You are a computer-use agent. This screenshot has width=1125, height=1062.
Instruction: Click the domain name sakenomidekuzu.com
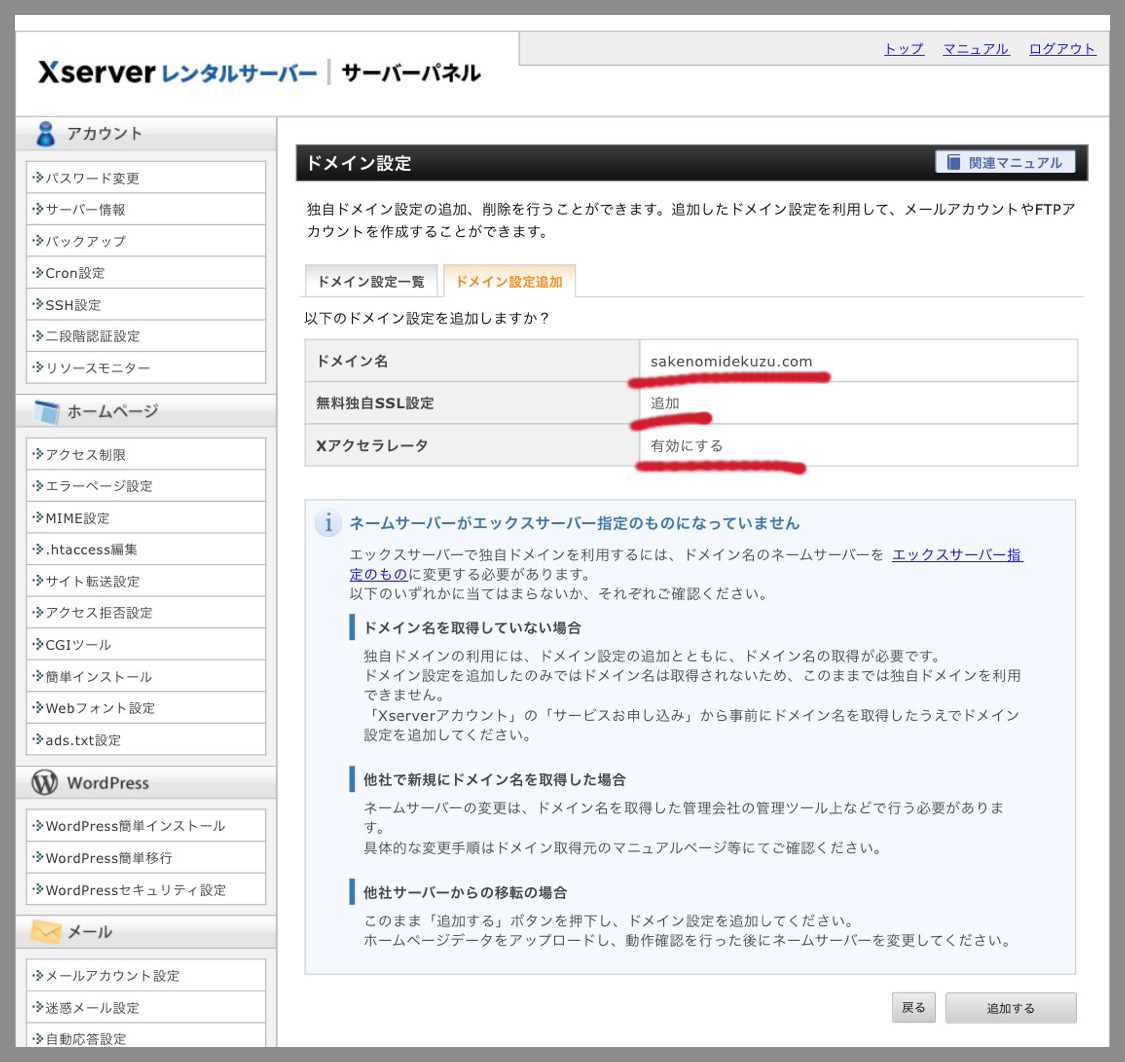[731, 361]
